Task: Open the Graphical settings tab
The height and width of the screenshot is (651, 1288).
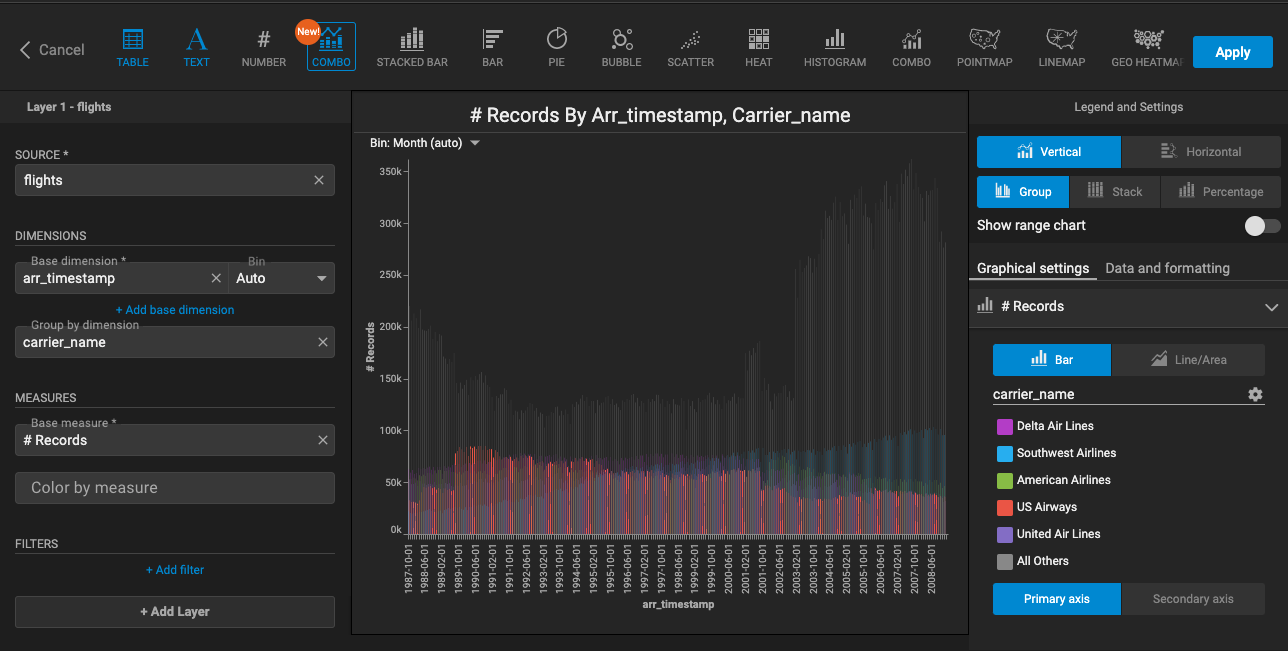Action: click(x=1032, y=268)
